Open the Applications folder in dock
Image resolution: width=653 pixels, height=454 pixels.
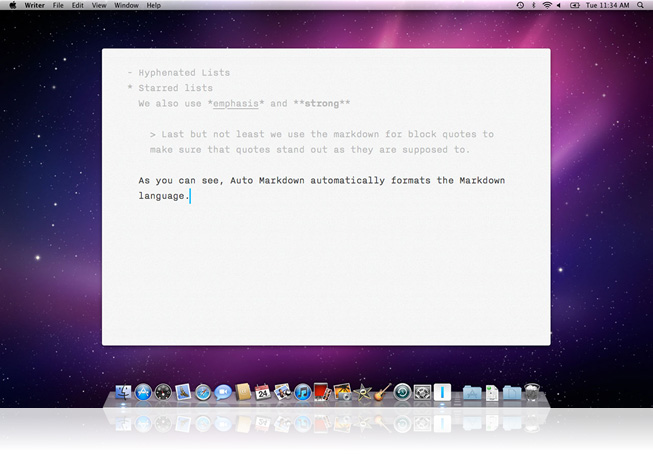pos(472,392)
